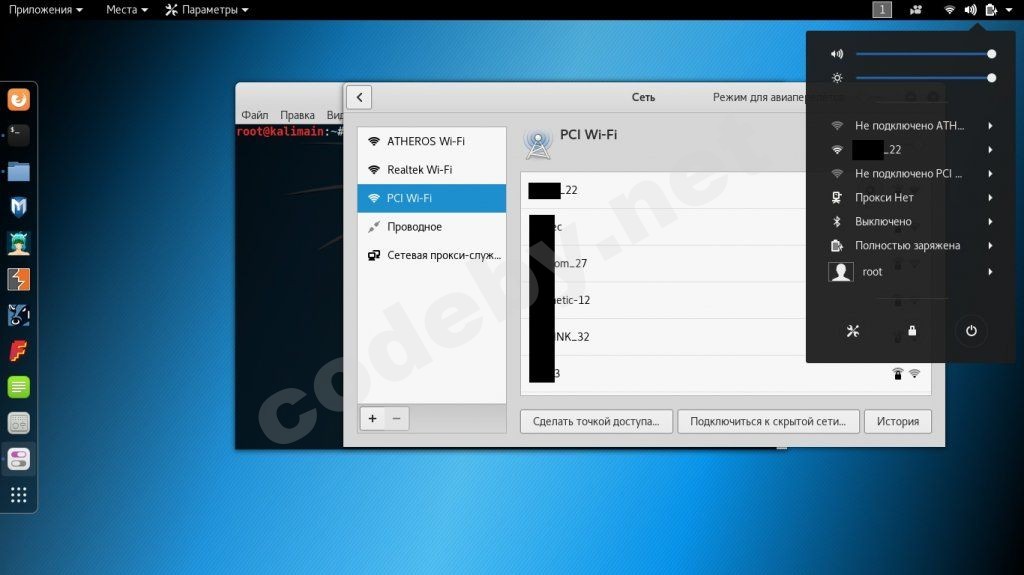
Task: Click the workspace indicator 1 in top bar
Action: (882, 9)
